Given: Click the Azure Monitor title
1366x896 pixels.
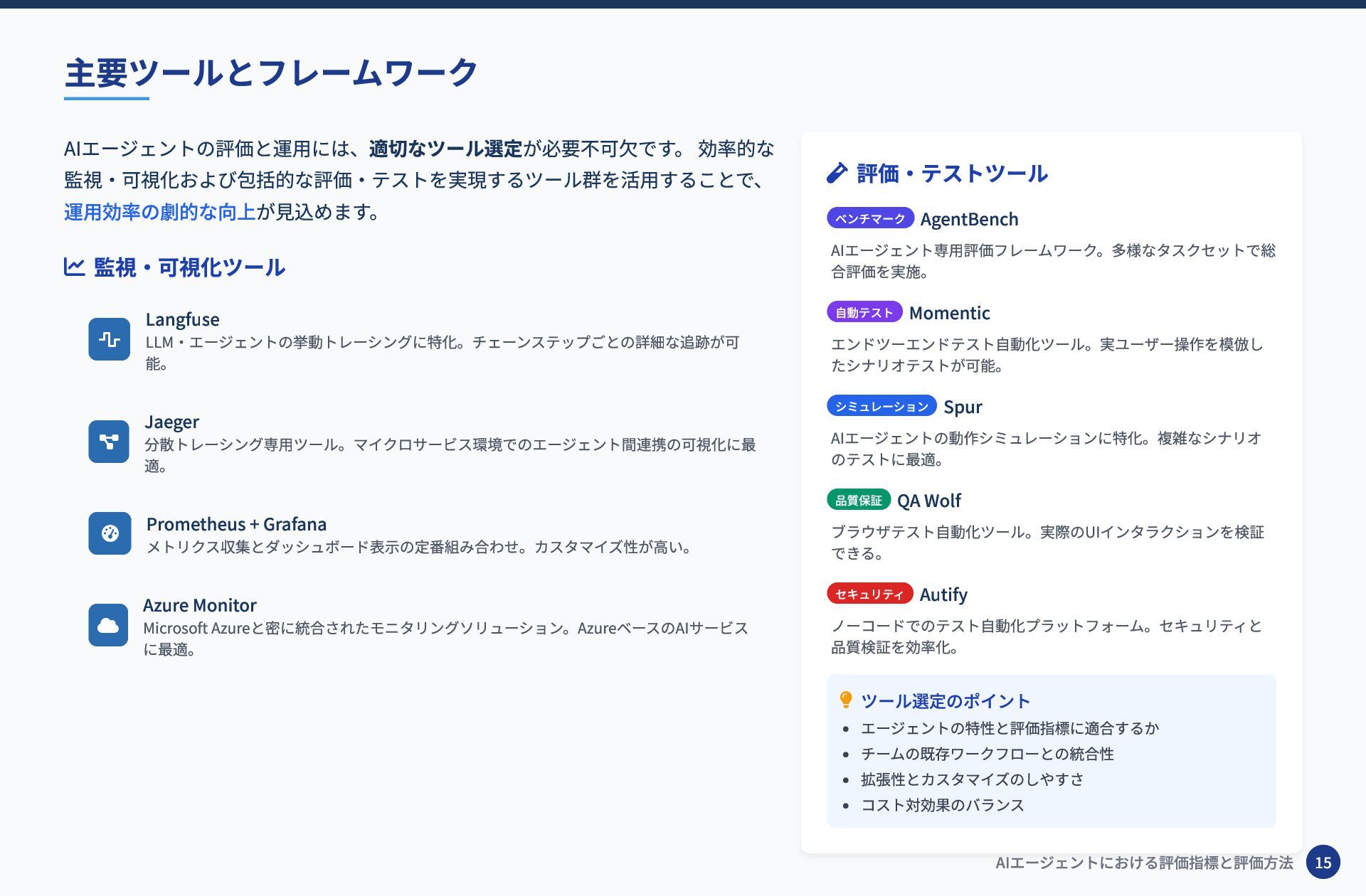Looking at the screenshot, I should pyautogui.click(x=199, y=605).
